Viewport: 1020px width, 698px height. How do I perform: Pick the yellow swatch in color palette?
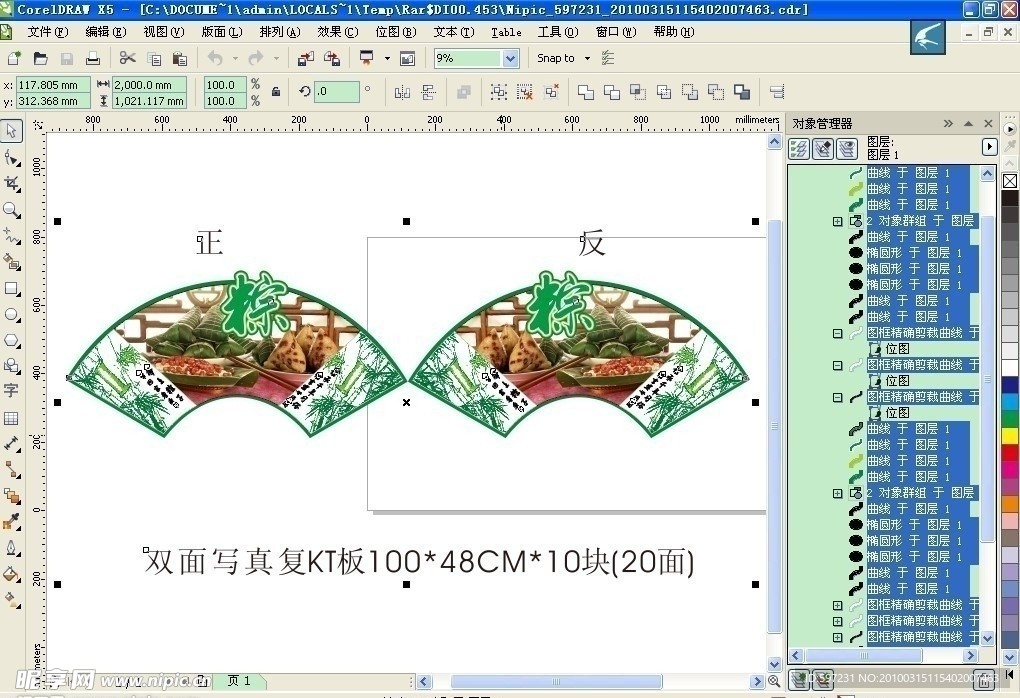click(x=1010, y=436)
